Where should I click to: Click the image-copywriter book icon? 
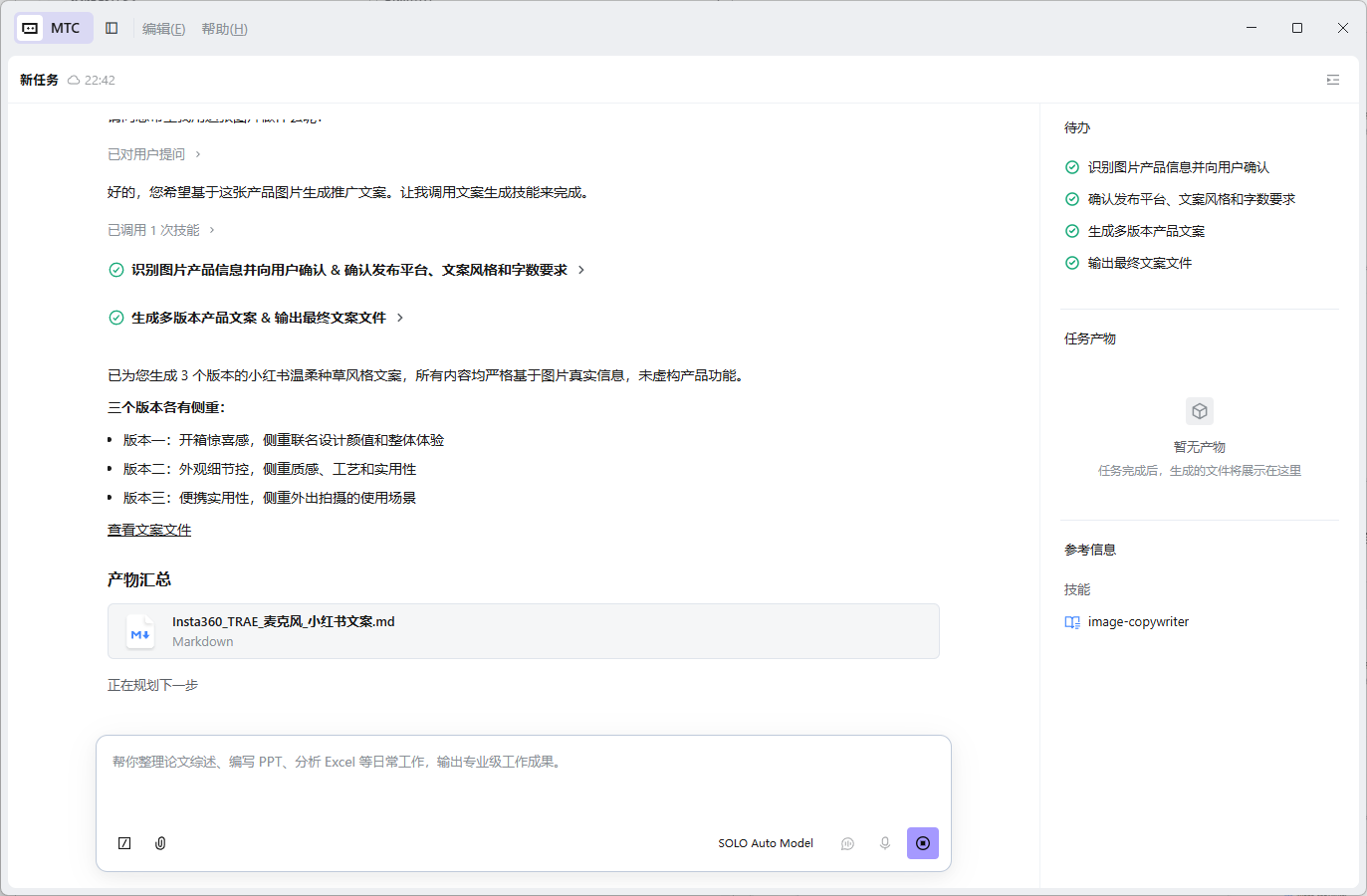(1072, 622)
